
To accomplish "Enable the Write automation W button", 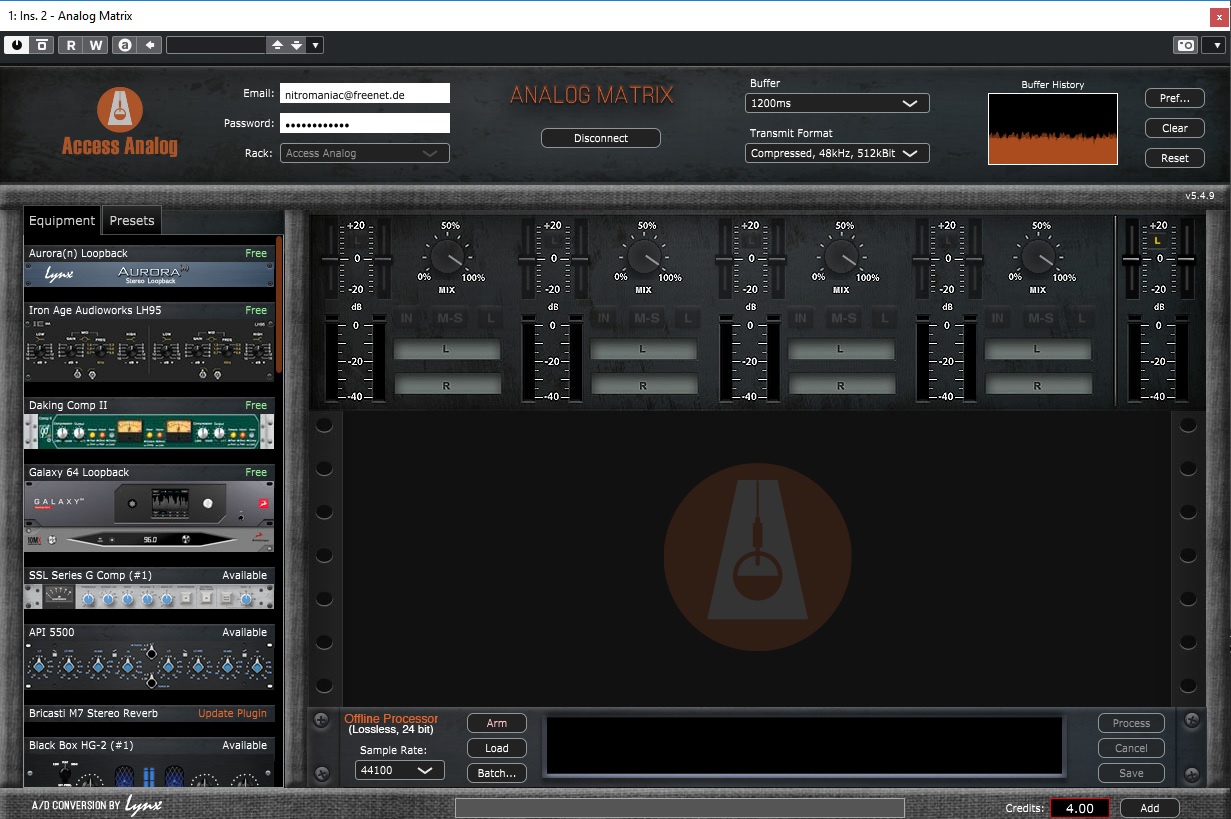I will click(95, 45).
